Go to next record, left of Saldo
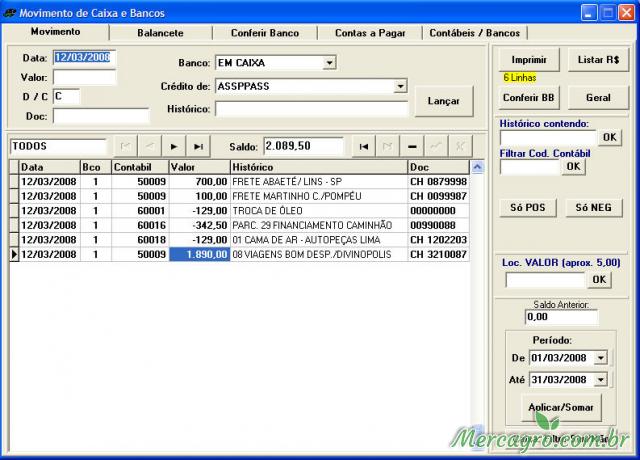The height and width of the screenshot is (460, 640). pyautogui.click(x=174, y=146)
